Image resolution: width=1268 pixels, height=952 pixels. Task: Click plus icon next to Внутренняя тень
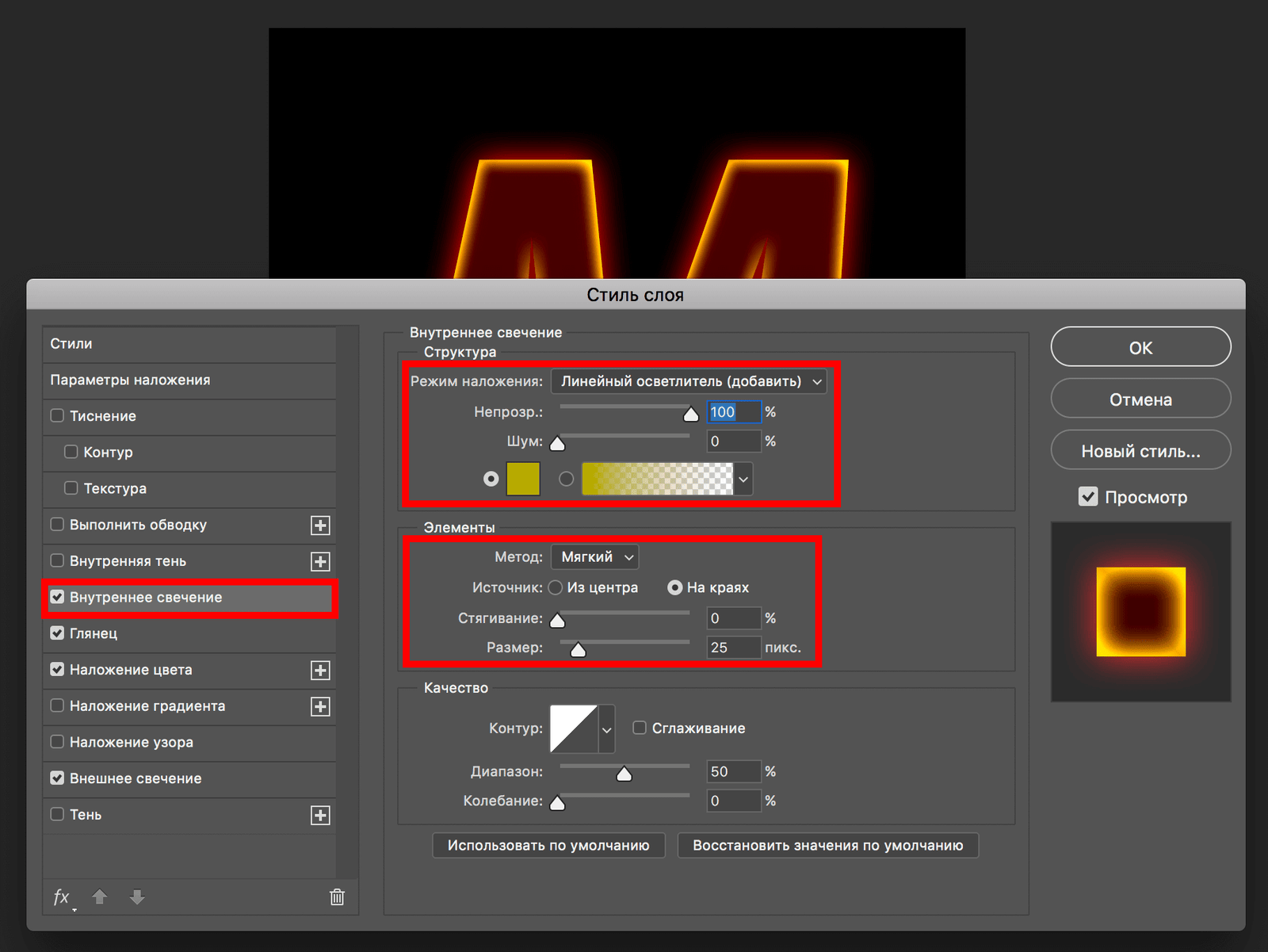(x=320, y=562)
